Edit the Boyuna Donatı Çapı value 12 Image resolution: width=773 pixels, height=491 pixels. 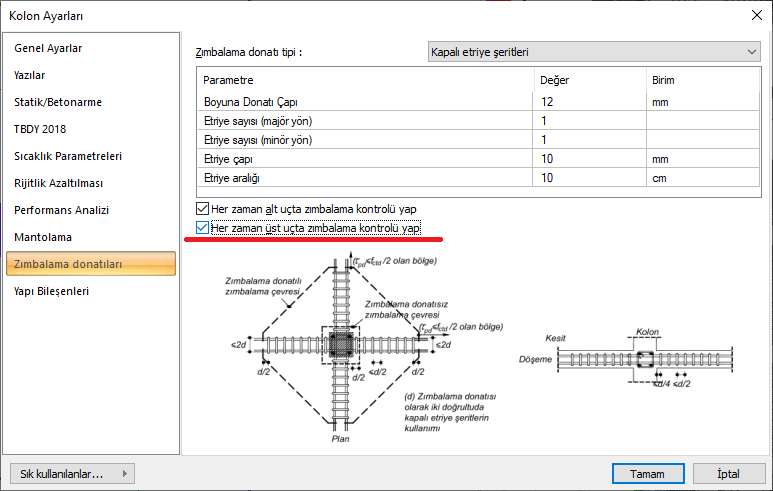[x=589, y=102]
